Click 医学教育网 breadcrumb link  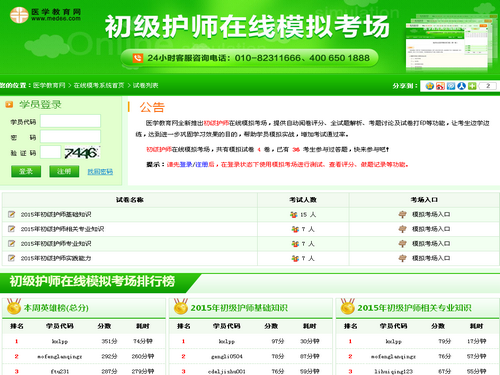49,86
